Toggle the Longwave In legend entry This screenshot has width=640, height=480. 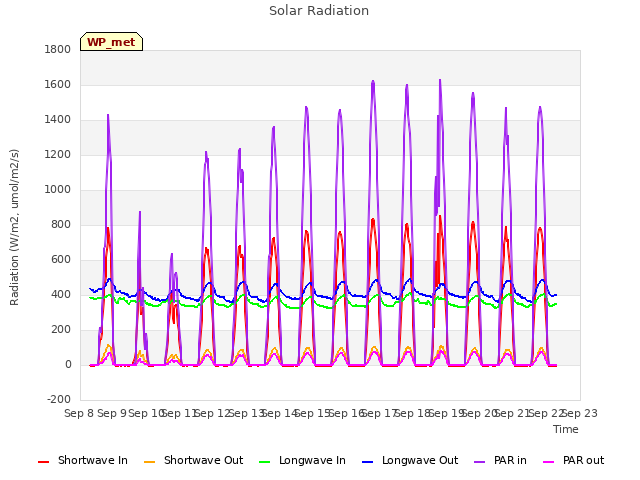pyautogui.click(x=302, y=461)
